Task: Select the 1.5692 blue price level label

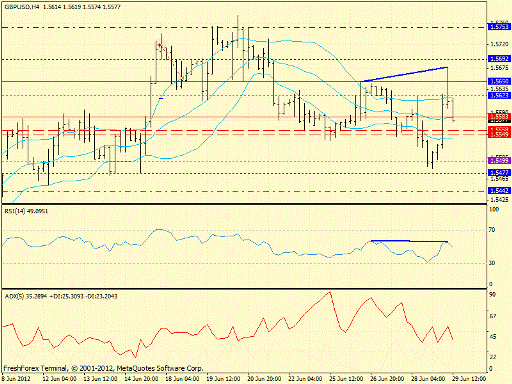Action: [x=499, y=59]
